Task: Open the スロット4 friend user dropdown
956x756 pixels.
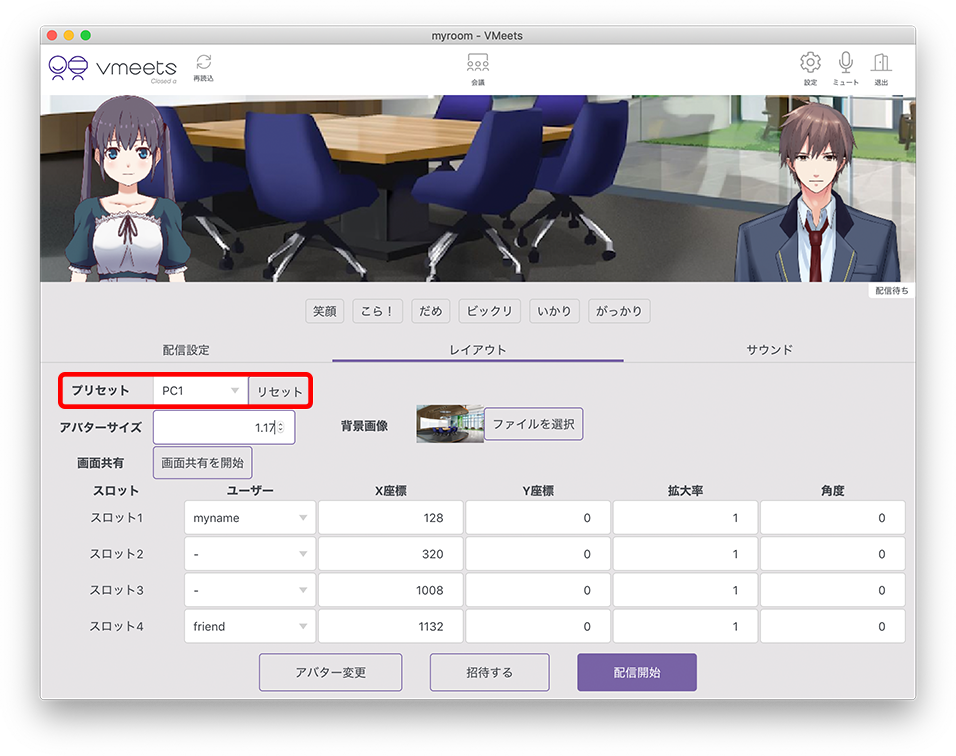Action: (x=249, y=626)
